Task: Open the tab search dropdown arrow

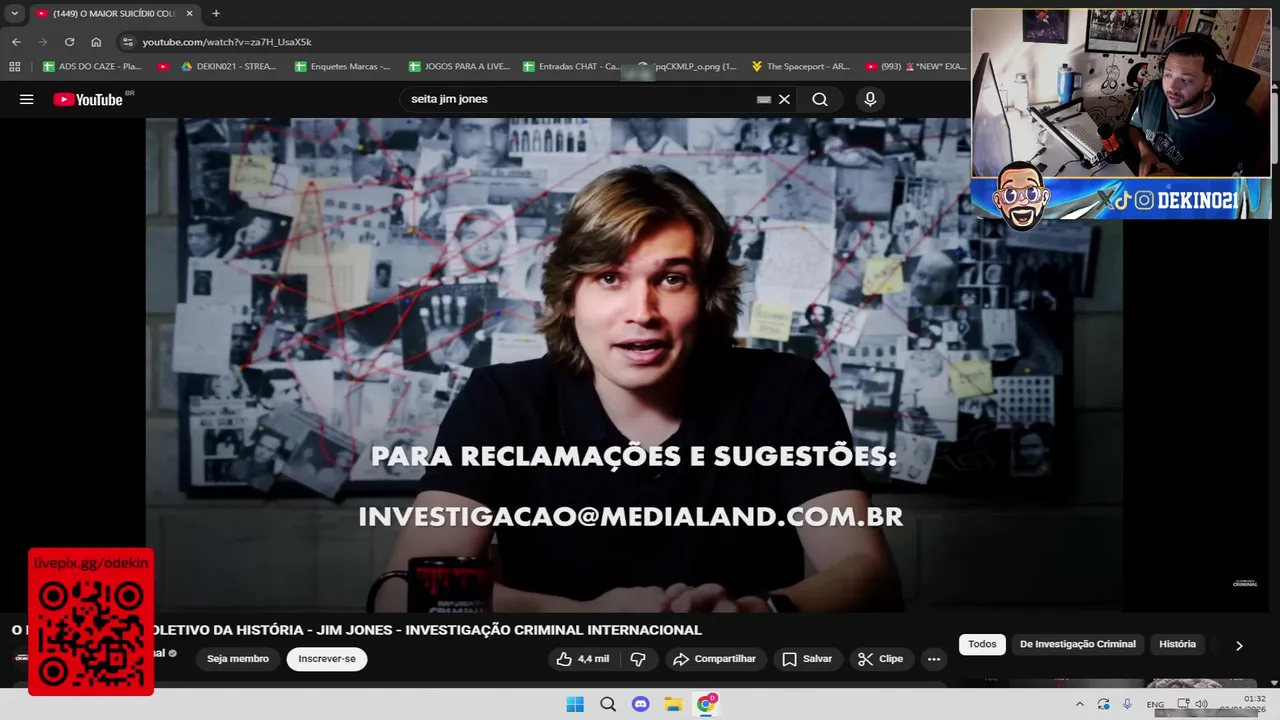Action: point(14,13)
